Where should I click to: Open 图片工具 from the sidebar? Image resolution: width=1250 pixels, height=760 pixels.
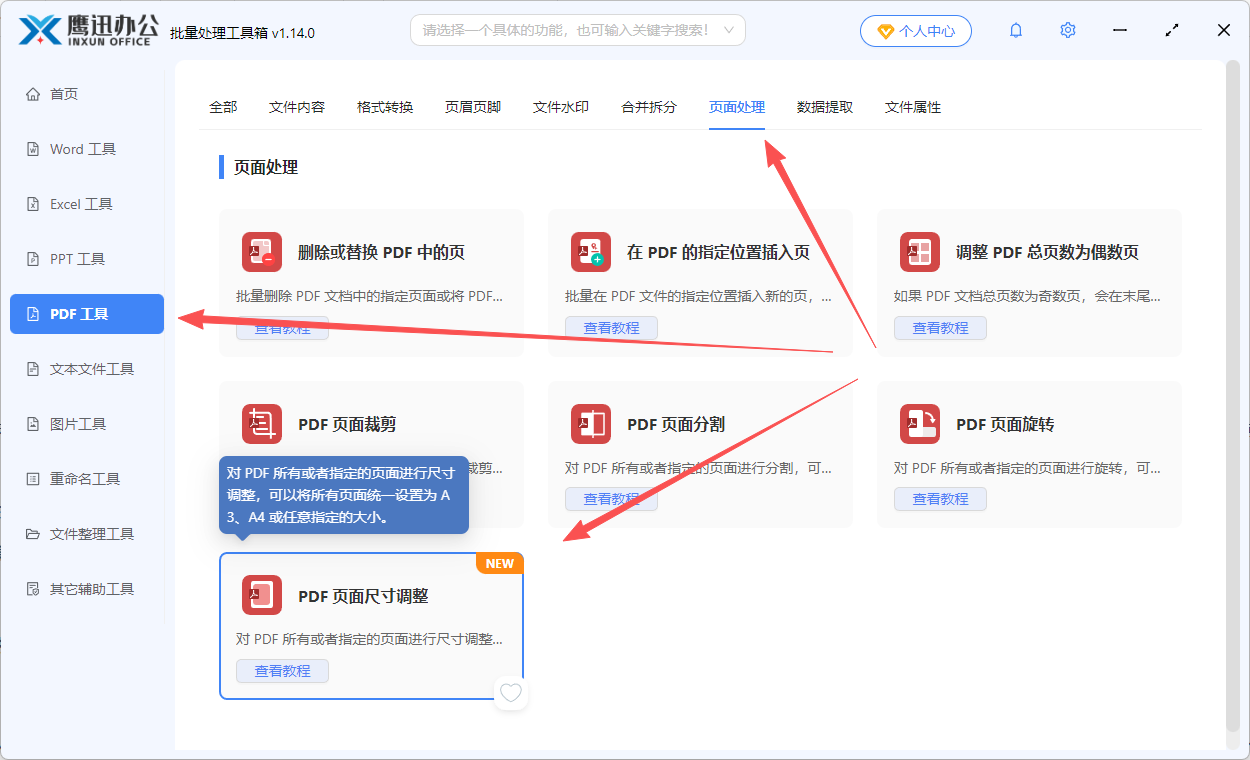pos(86,423)
